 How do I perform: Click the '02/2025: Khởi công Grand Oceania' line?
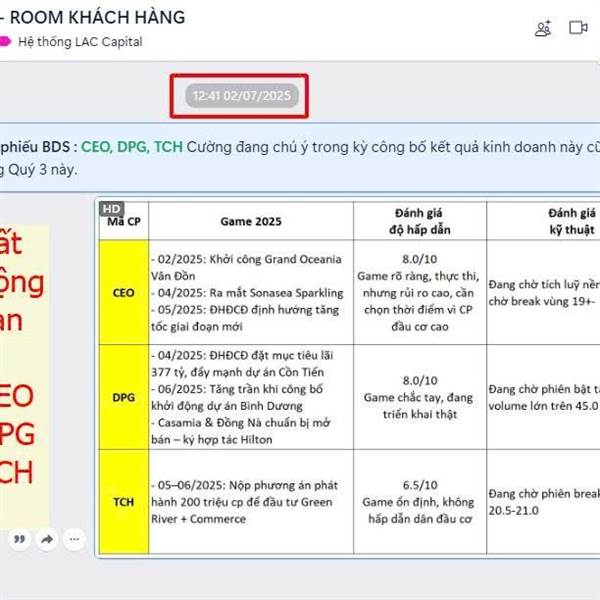click(246, 259)
